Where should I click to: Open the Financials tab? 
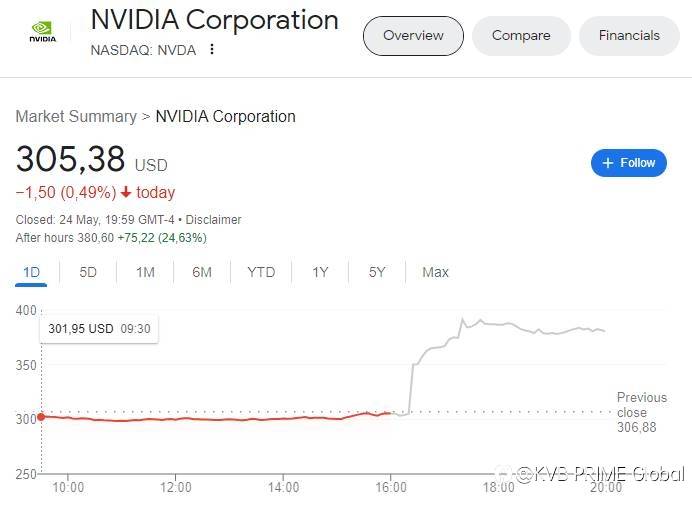tap(629, 36)
